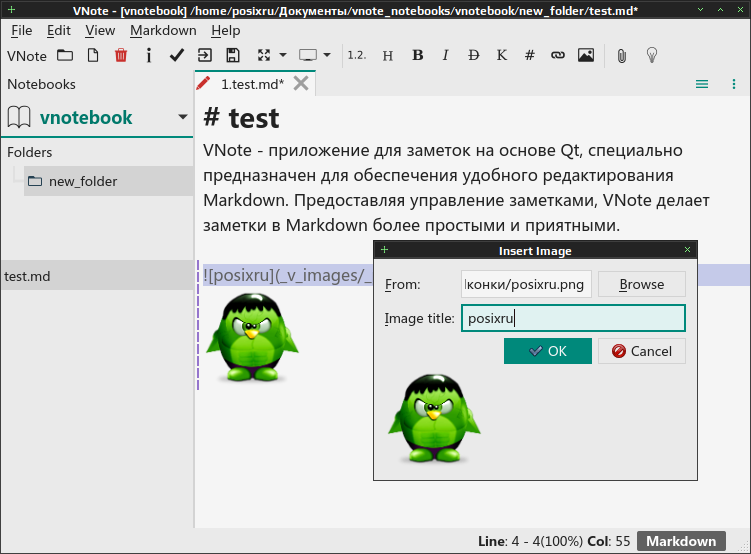Open the Edit menu

(58, 31)
